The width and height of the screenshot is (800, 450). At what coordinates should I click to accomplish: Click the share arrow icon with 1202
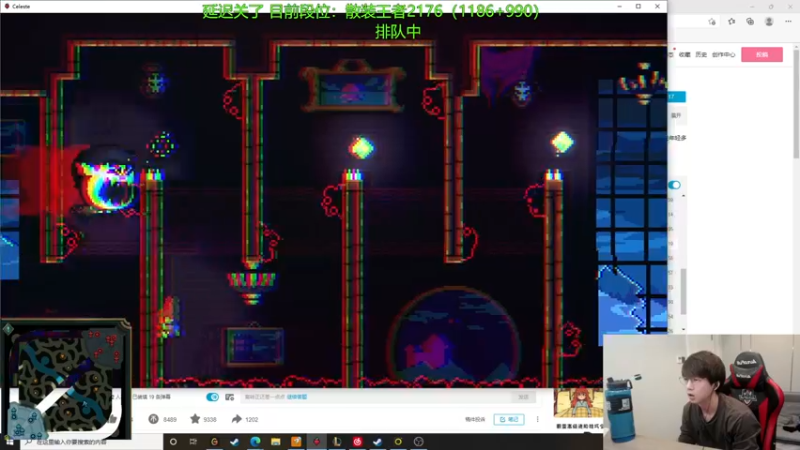point(236,419)
